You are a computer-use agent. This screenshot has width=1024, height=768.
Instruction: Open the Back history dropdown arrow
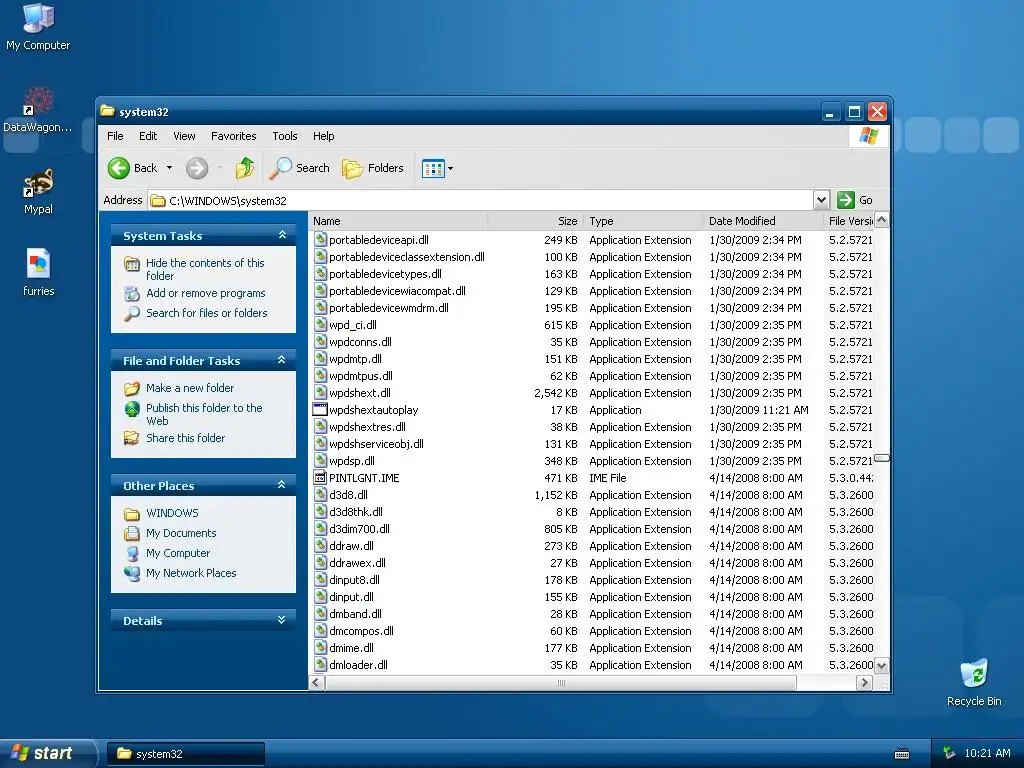point(169,168)
